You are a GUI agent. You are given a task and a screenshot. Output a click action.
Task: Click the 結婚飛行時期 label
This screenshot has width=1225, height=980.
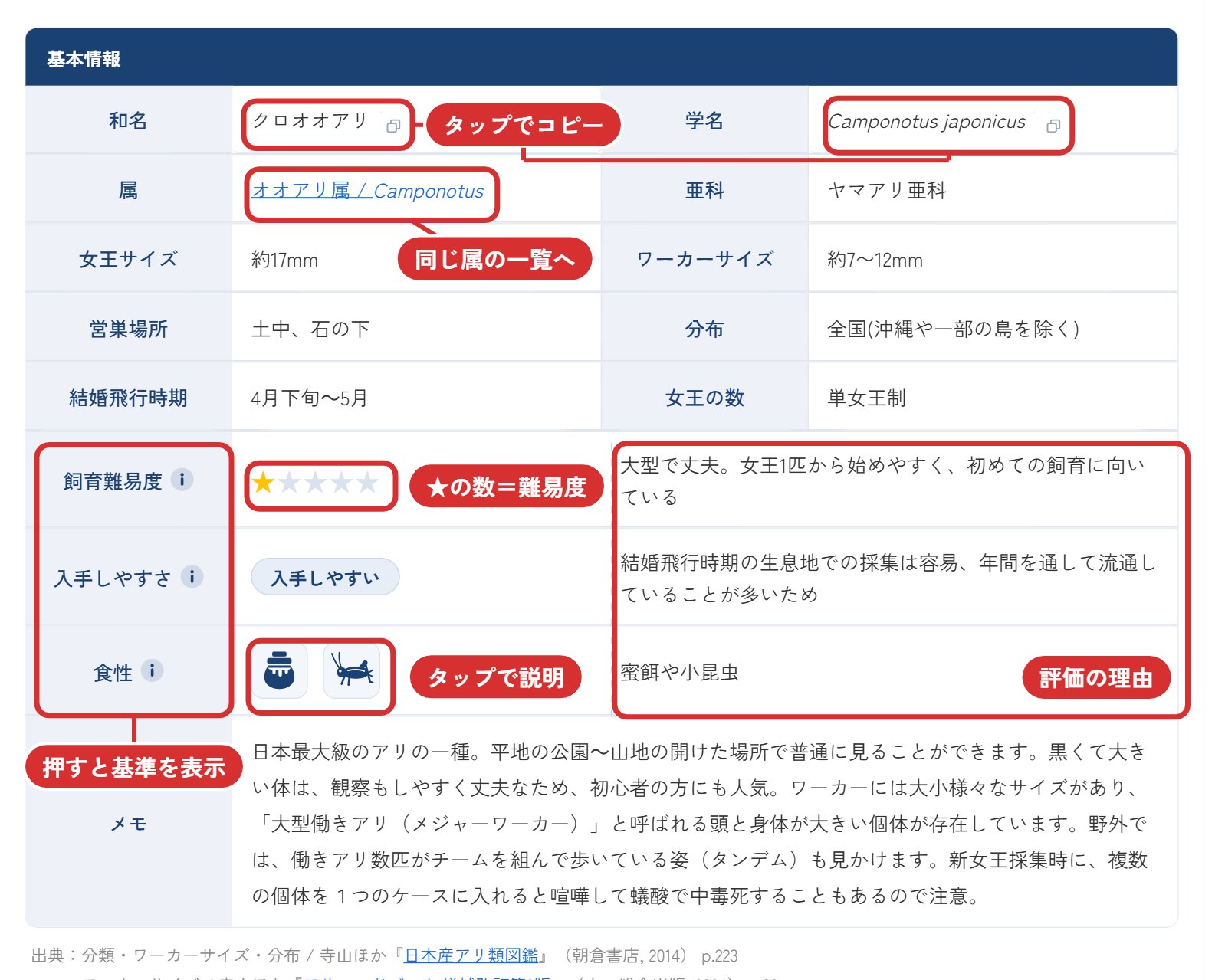(x=128, y=398)
